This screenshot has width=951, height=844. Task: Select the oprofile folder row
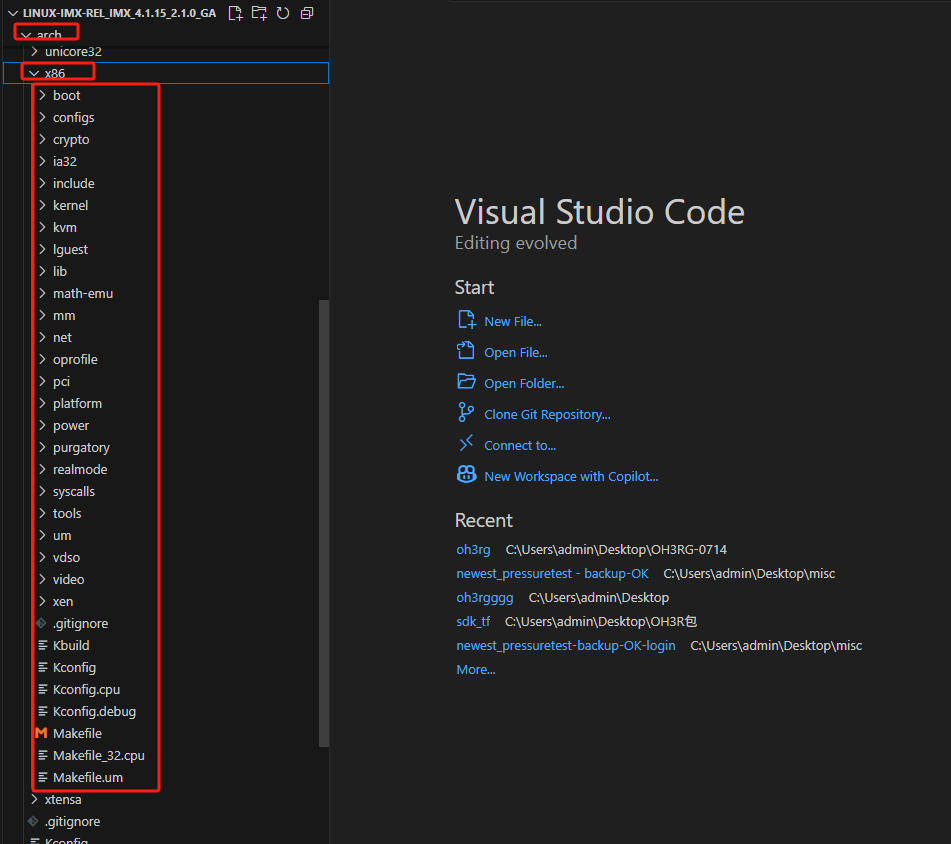166,359
